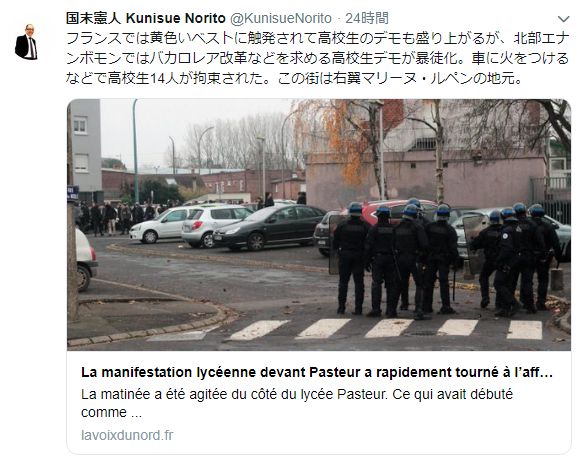Select the tweet's Japanese body text

[x=317, y=58]
